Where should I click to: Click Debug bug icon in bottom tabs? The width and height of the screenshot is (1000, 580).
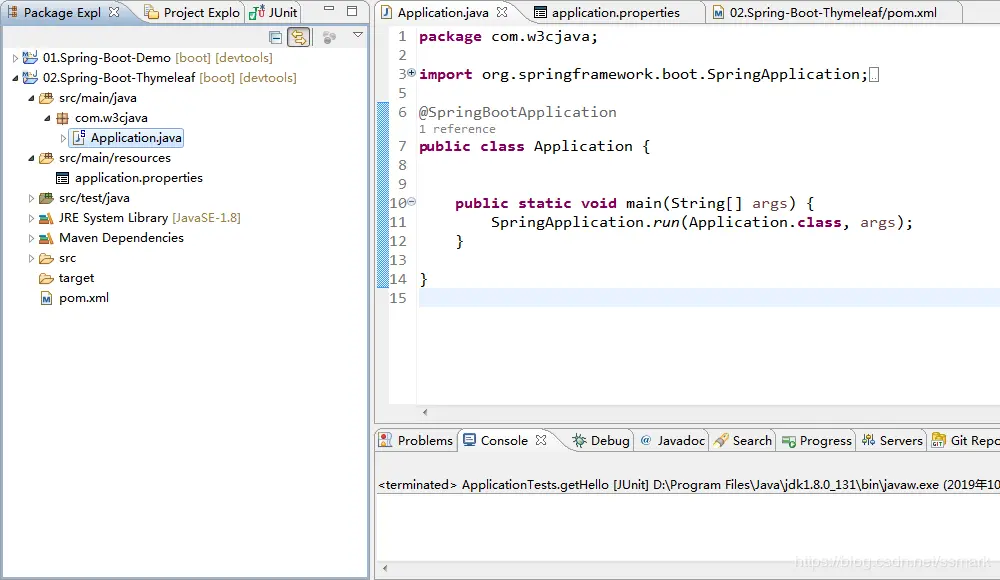[579, 440]
